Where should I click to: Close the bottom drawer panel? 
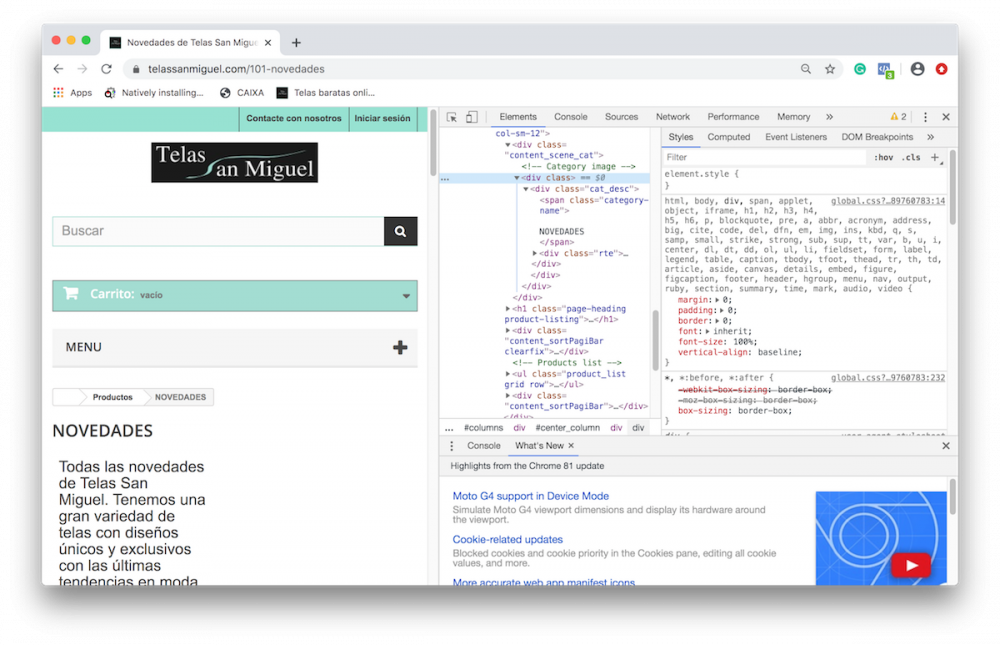click(x=946, y=446)
